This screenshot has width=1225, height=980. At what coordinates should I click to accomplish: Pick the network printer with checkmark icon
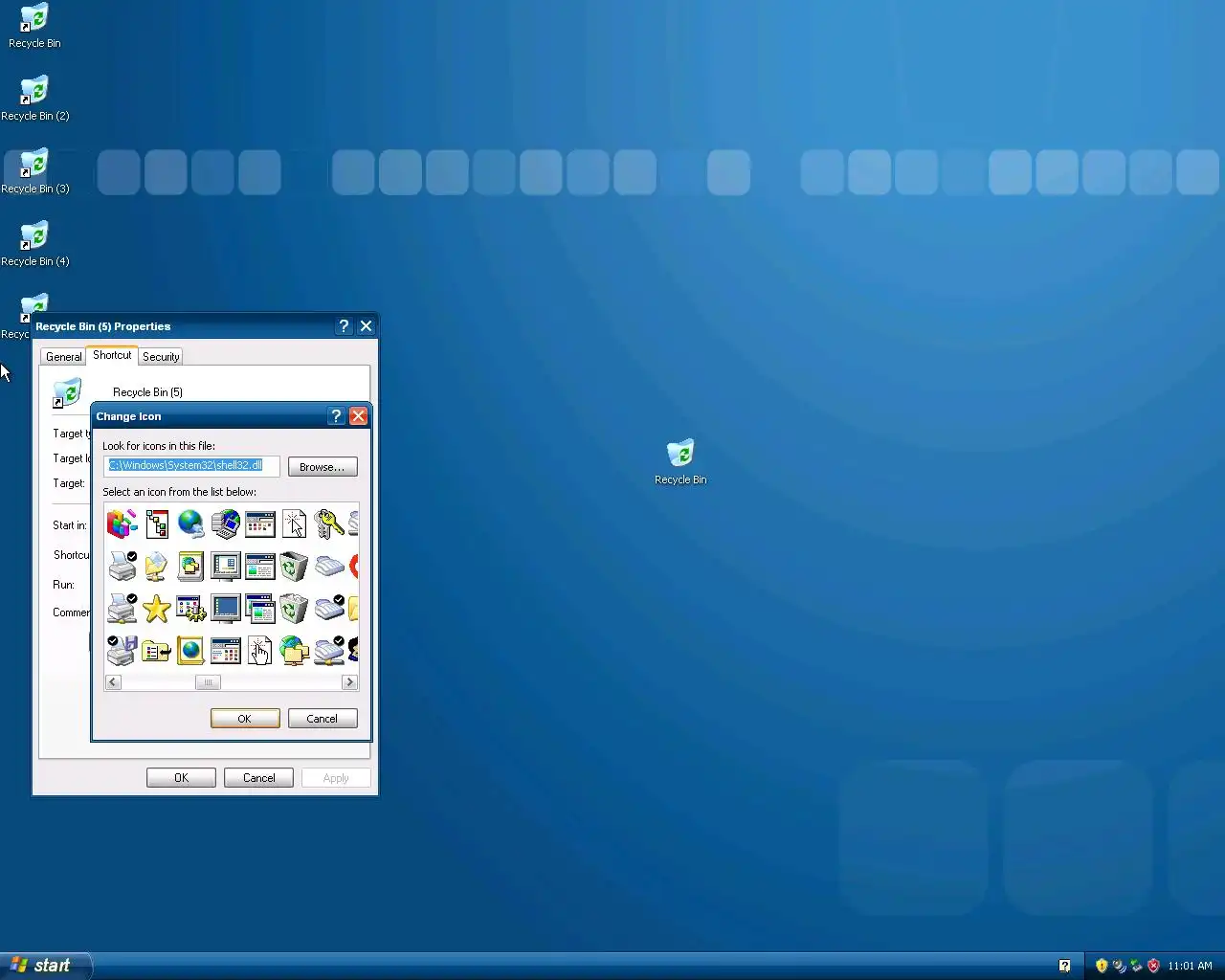122,609
